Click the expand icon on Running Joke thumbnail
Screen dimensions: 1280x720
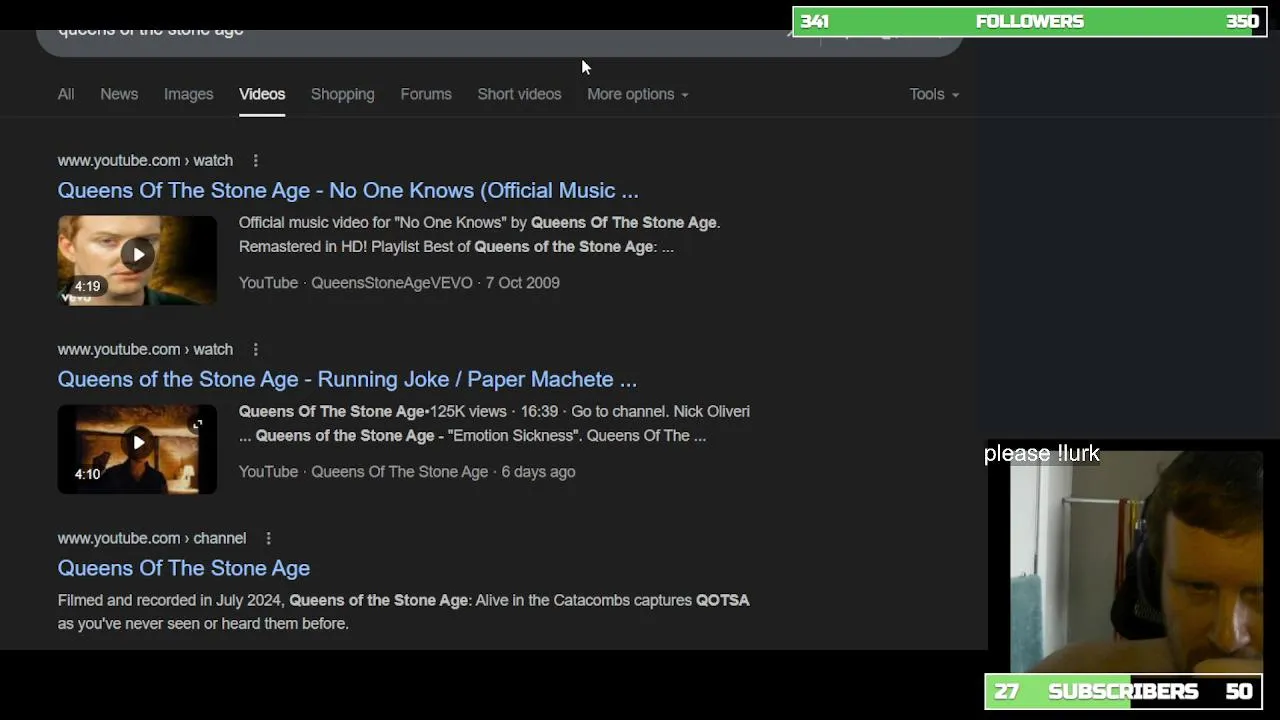tap(197, 425)
